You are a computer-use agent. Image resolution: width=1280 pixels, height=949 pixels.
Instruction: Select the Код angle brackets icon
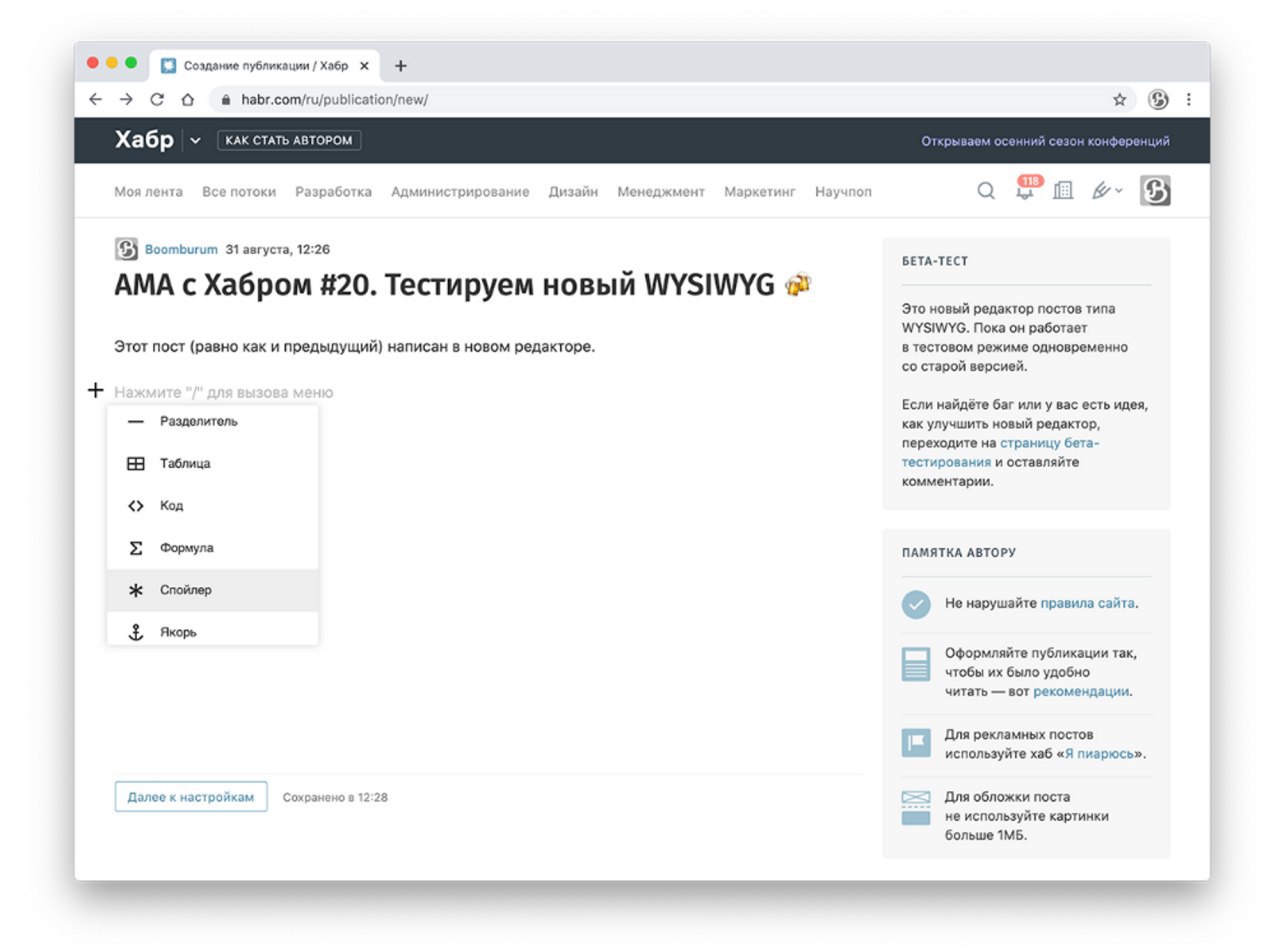coord(136,506)
